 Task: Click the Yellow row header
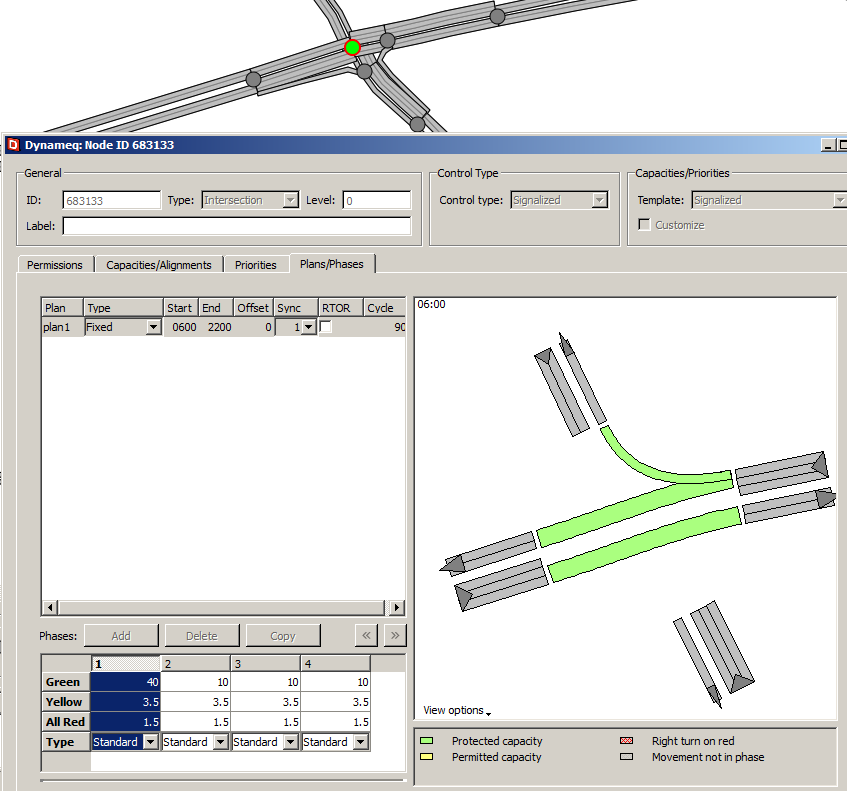pos(66,702)
